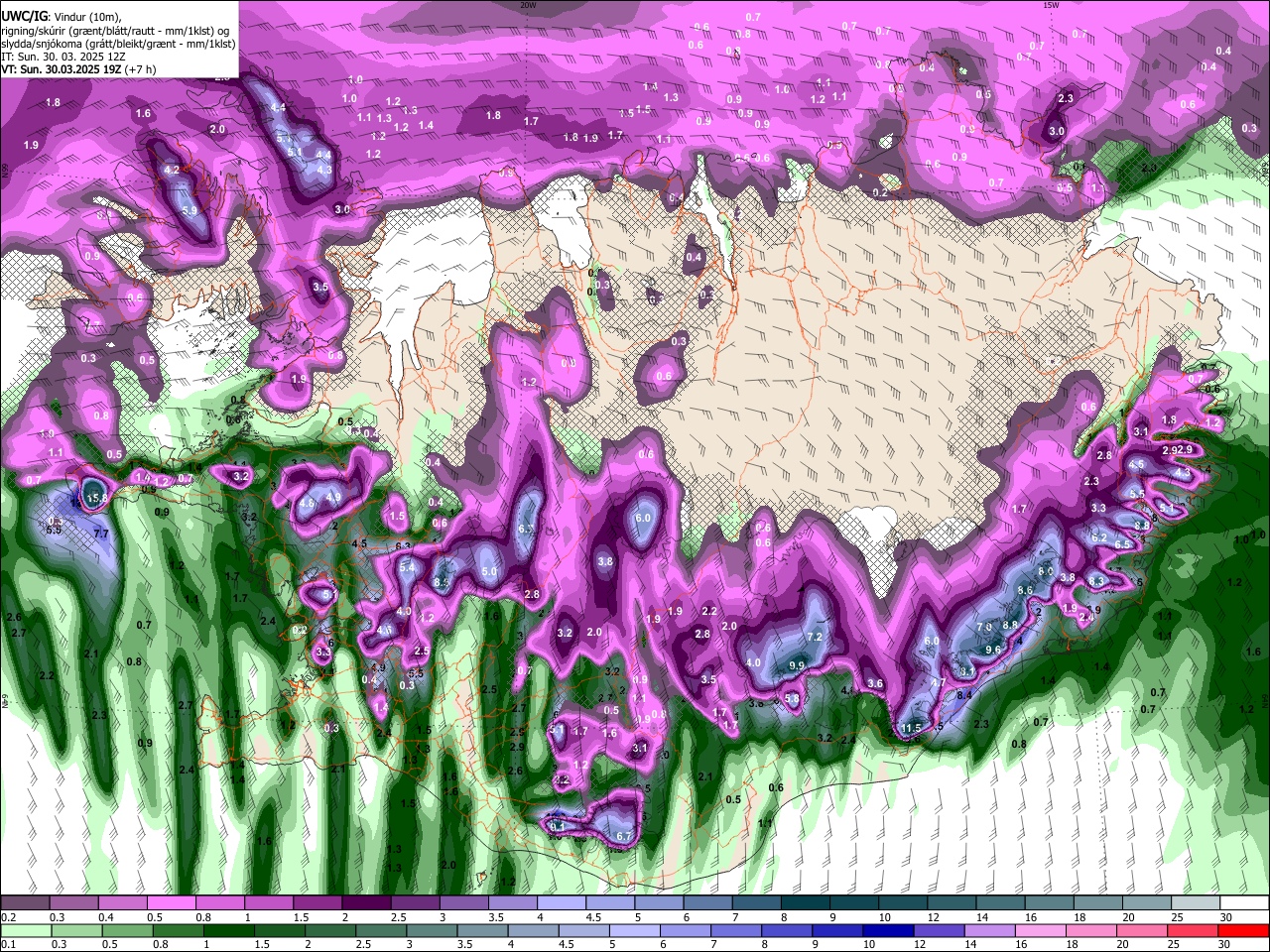
Task: Click the 7.0 snowfall value
Action: [x=984, y=627]
